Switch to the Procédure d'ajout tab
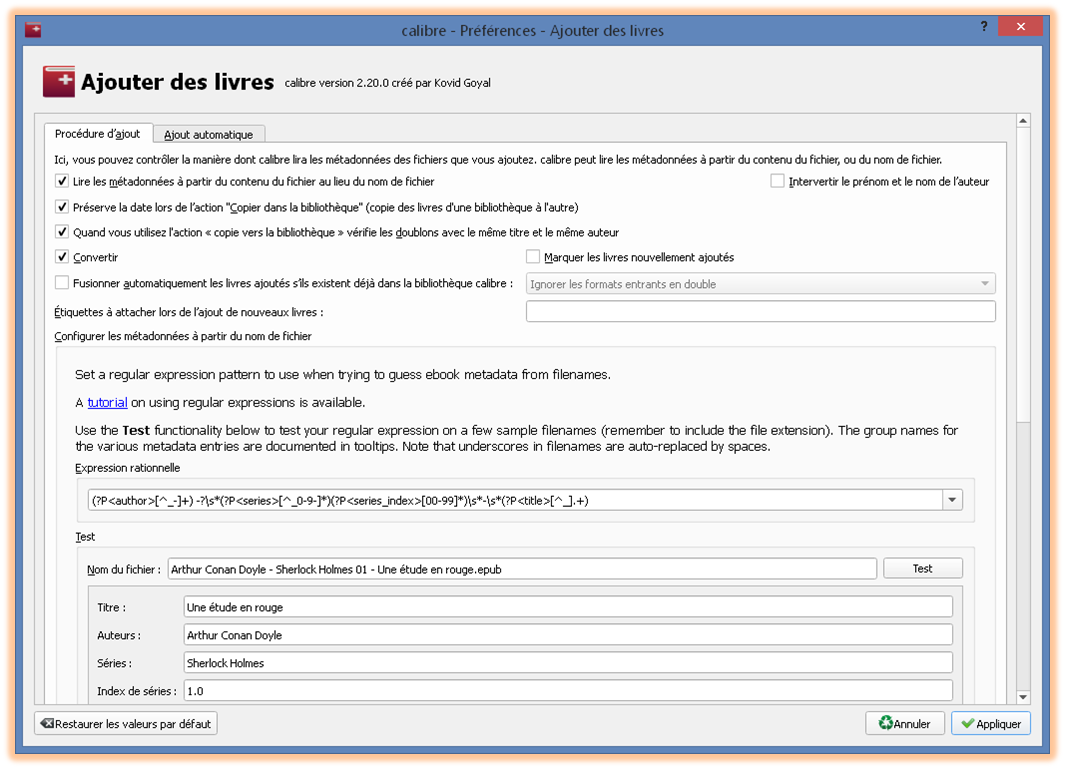The width and height of the screenshot is (1065, 769). 98,134
